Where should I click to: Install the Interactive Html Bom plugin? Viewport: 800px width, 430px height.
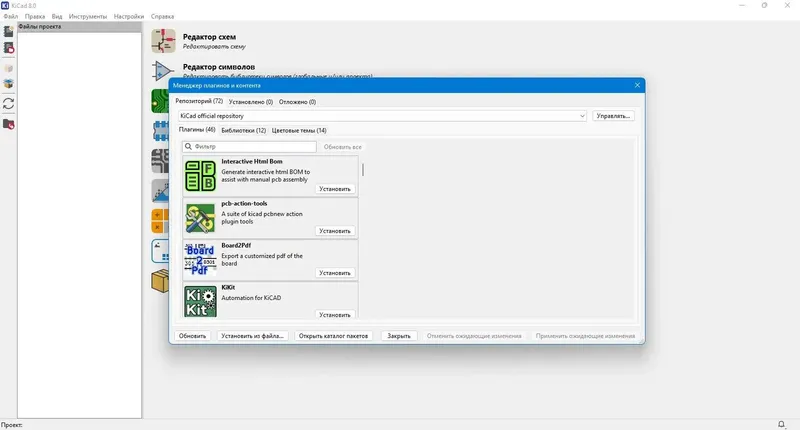[x=335, y=189]
